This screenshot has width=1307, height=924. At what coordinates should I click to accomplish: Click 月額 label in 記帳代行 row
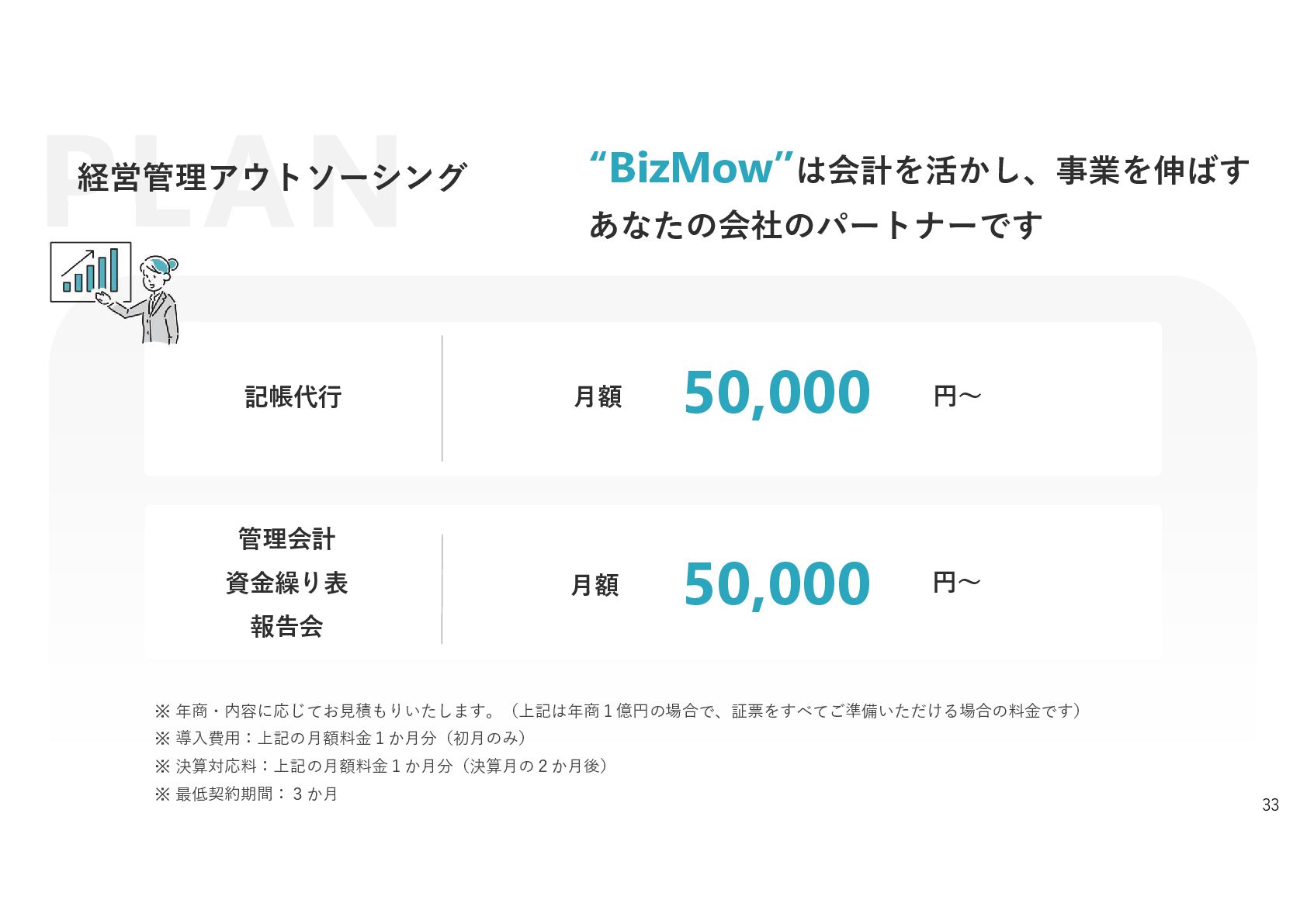[x=598, y=397]
